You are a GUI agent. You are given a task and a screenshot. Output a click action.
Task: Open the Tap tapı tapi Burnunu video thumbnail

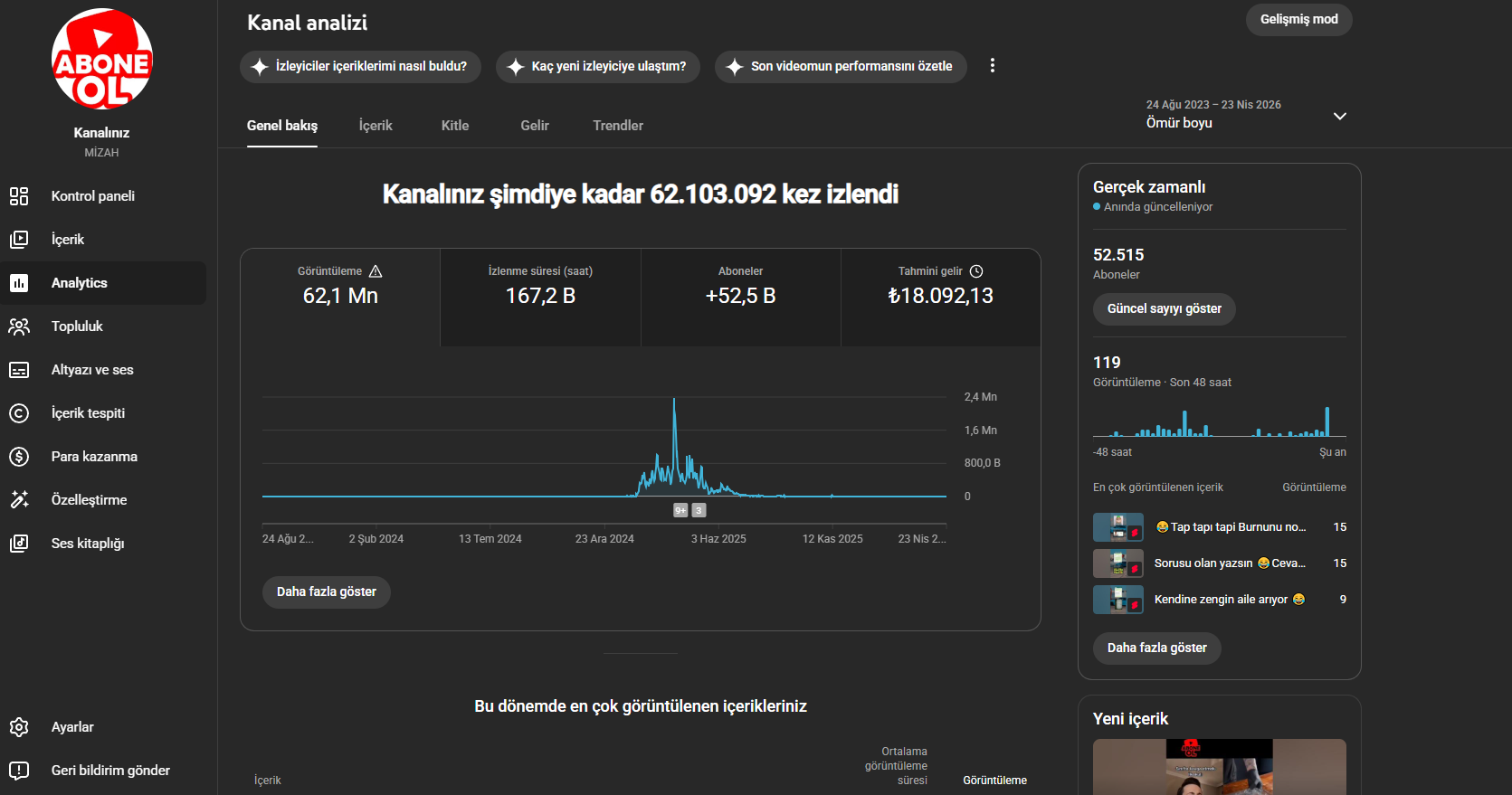click(1118, 527)
